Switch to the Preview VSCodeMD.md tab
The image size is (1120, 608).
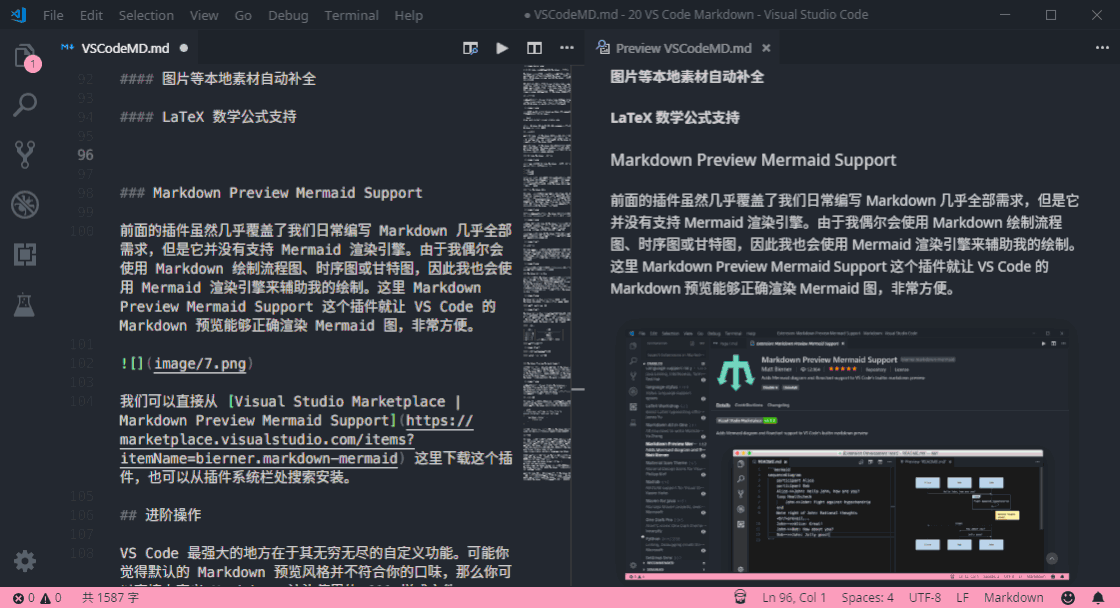coord(683,48)
